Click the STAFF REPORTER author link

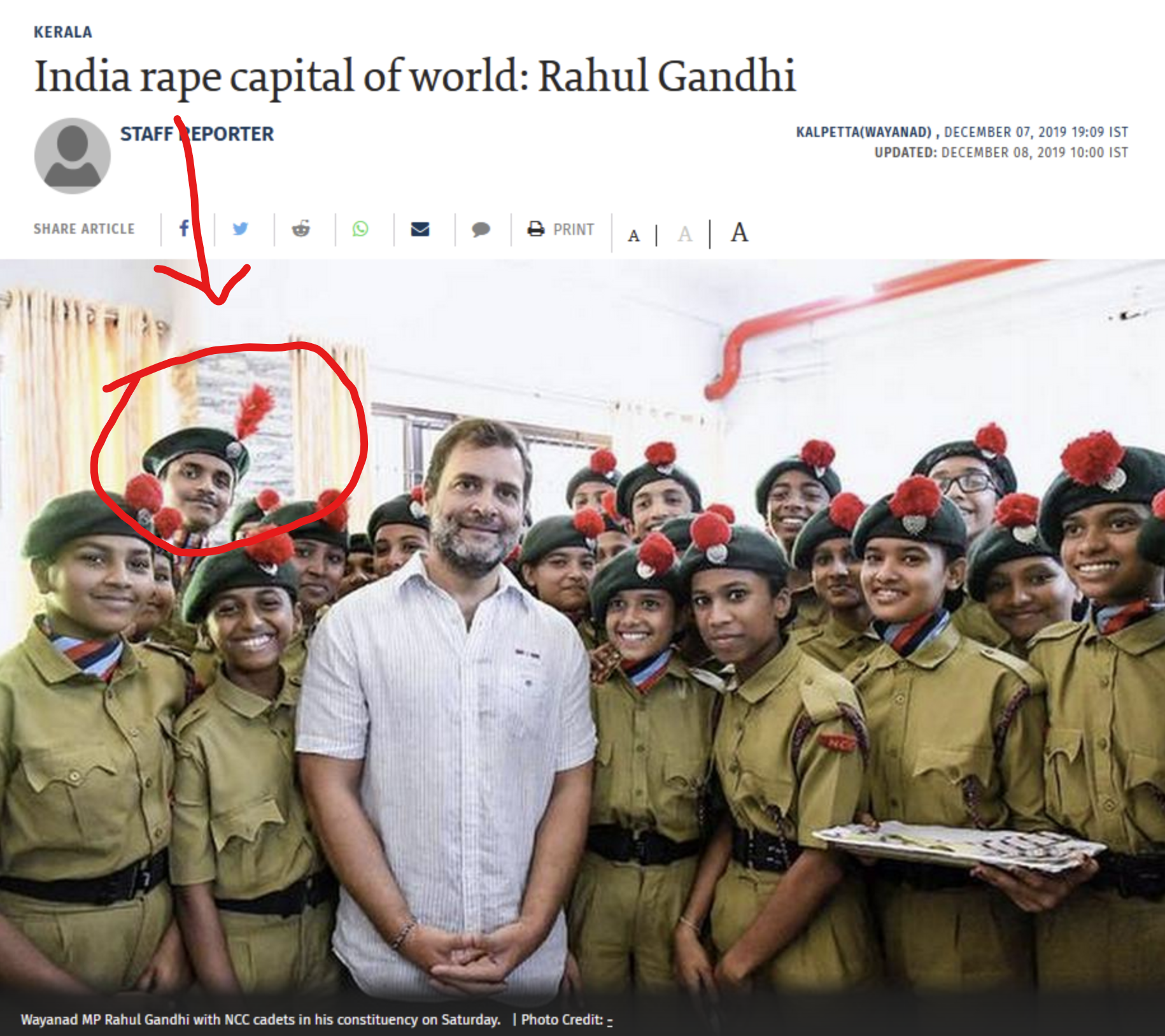tap(197, 134)
